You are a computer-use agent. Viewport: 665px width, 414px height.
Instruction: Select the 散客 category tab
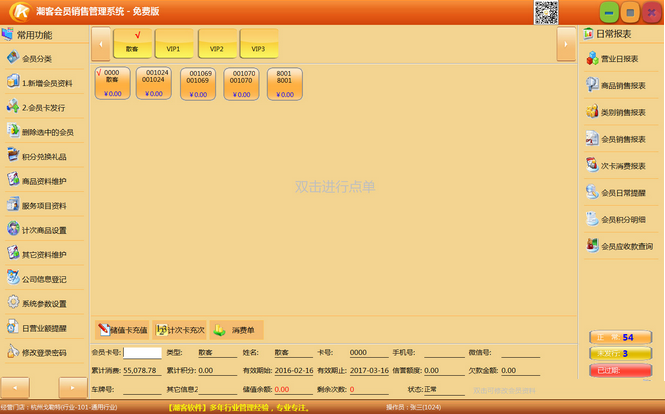132,43
